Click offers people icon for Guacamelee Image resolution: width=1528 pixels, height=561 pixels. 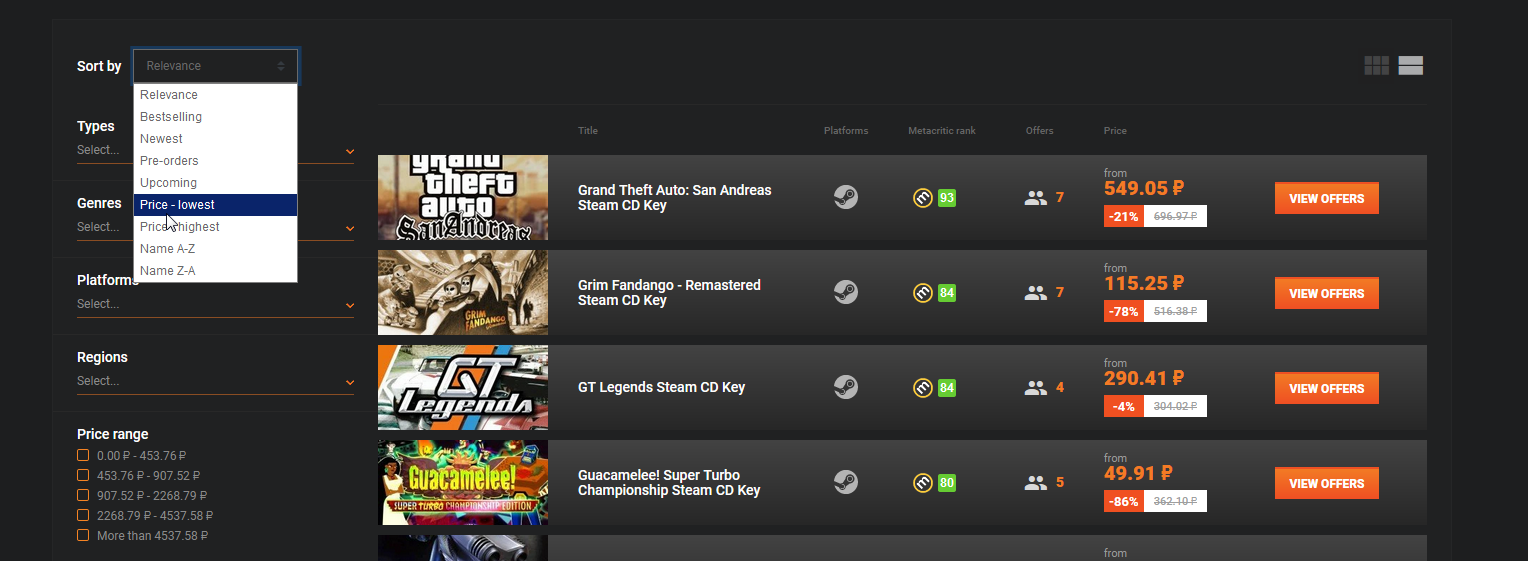1036,483
